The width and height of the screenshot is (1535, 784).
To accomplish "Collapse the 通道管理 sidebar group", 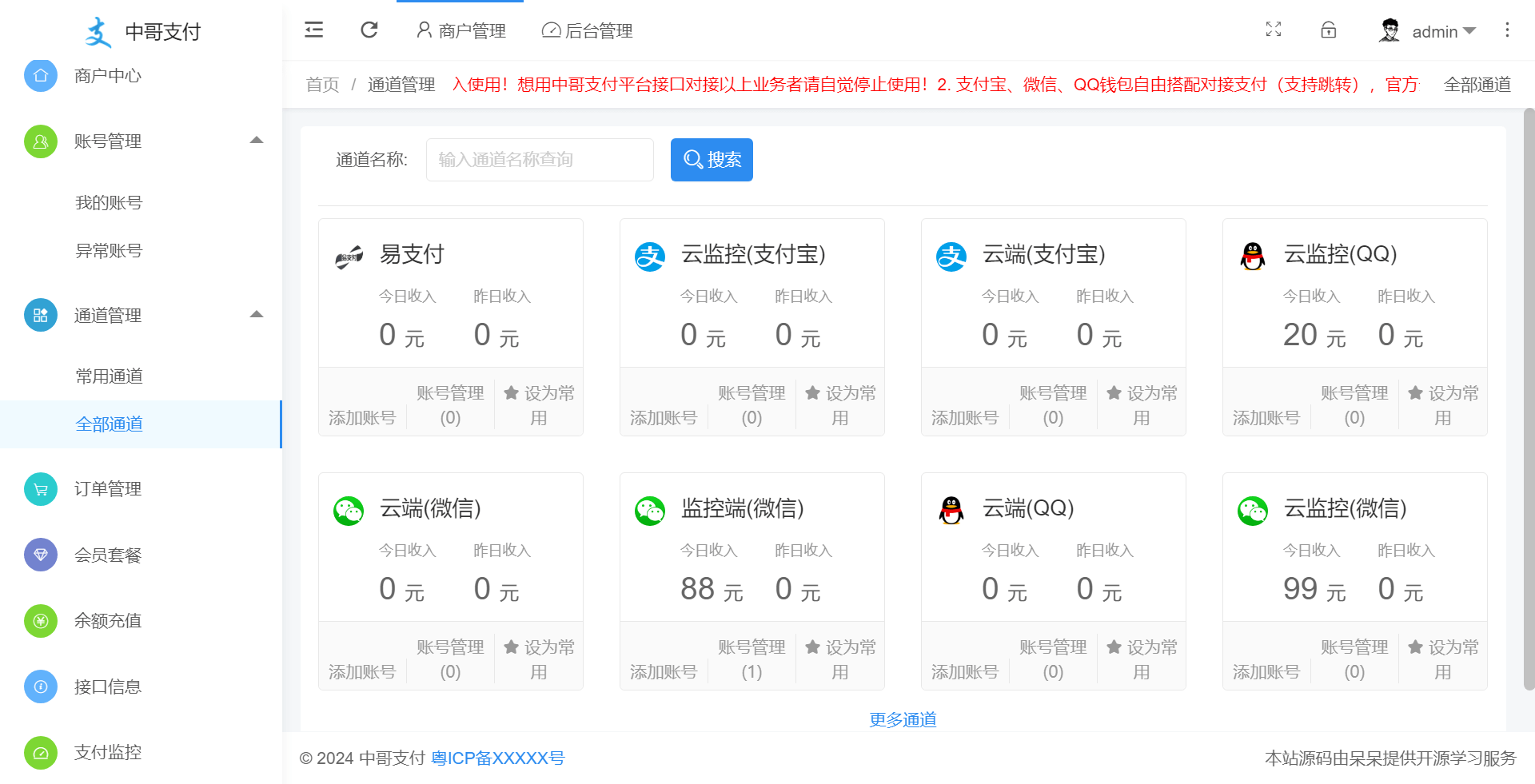I will [257, 315].
